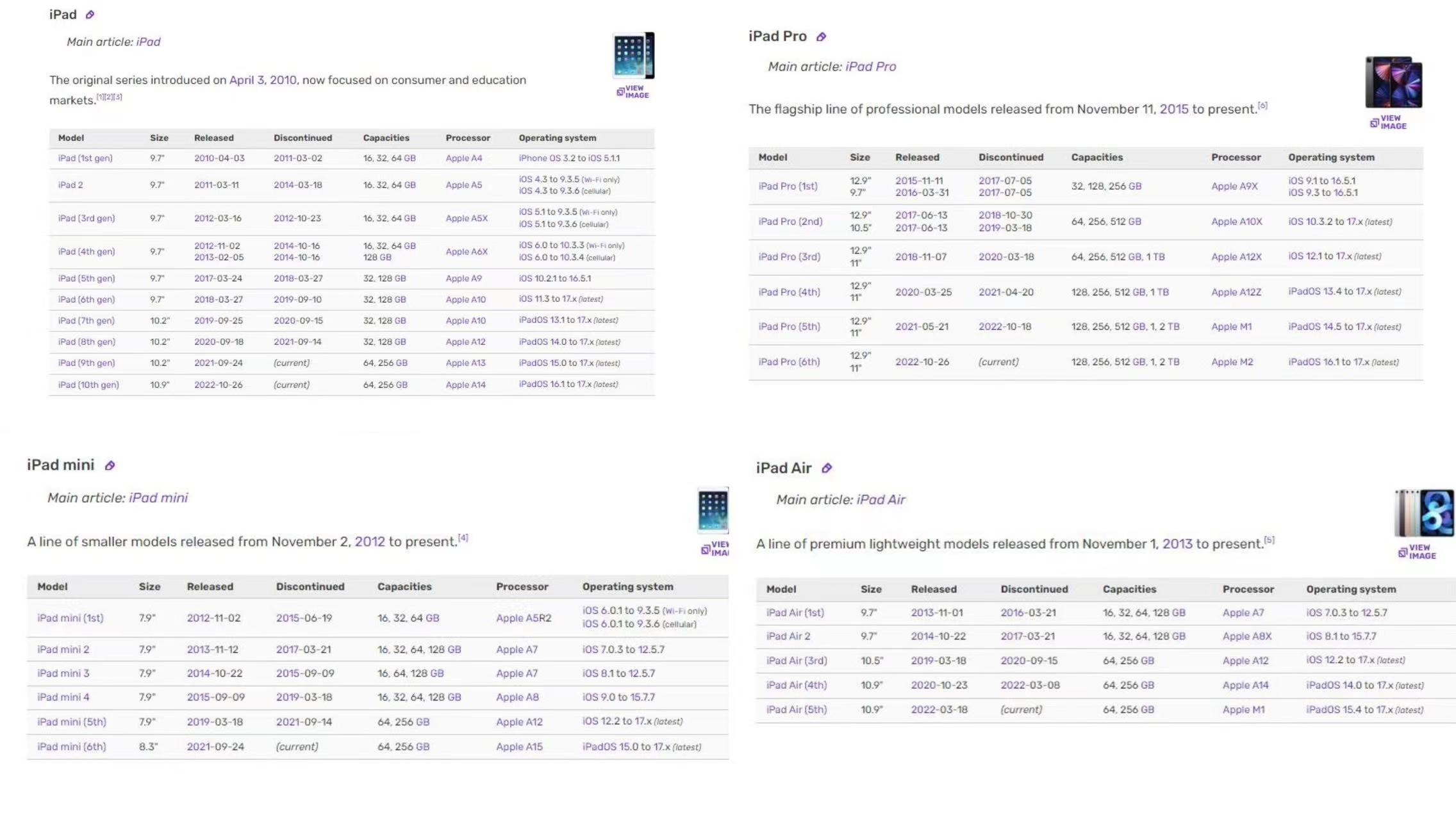Click the 2013 year link in iPad Air description
Screen dimensions: 1456x819
click(1177, 544)
